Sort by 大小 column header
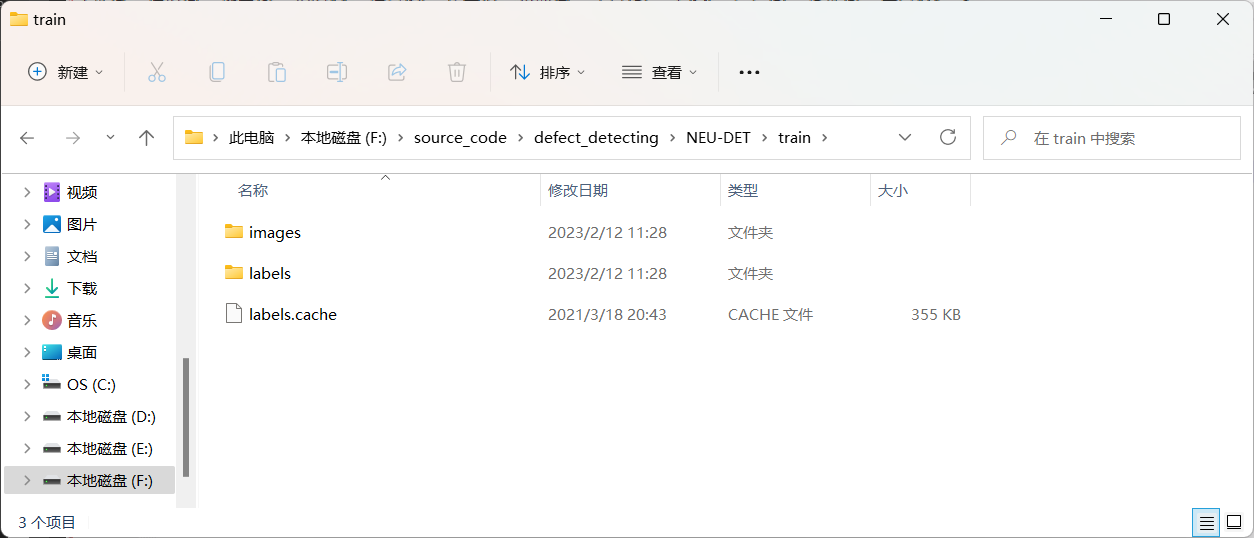The width and height of the screenshot is (1254, 538). point(893,190)
